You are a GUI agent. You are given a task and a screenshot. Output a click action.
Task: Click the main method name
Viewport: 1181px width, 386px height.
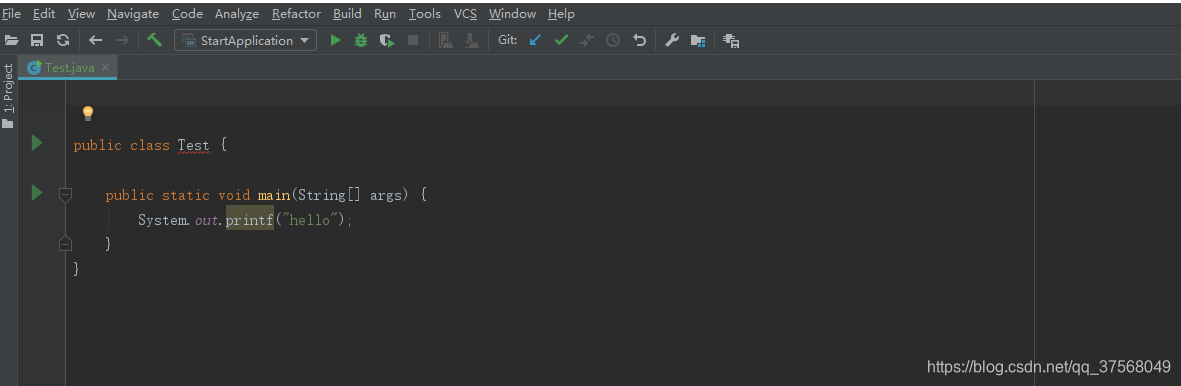274,195
